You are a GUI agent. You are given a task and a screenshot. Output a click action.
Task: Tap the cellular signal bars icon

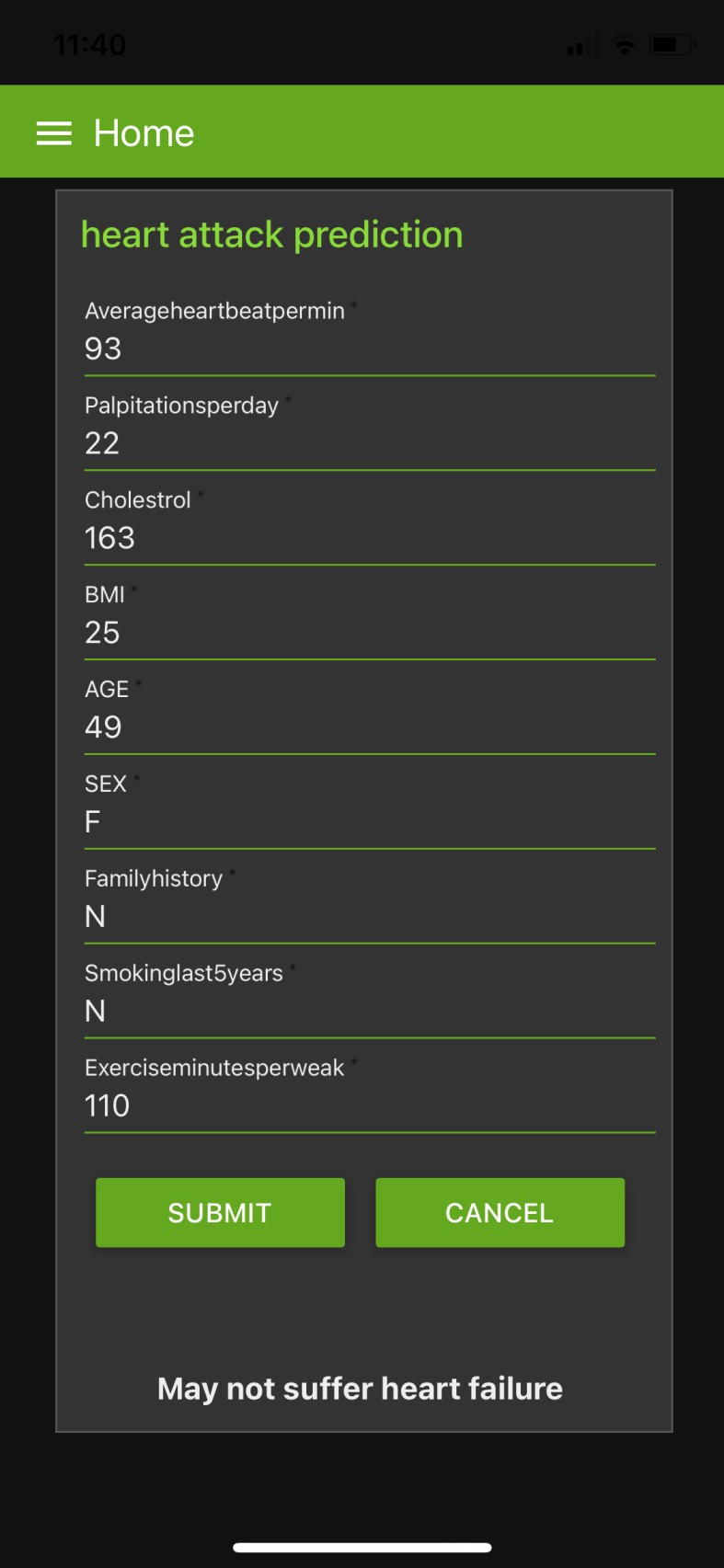581,45
